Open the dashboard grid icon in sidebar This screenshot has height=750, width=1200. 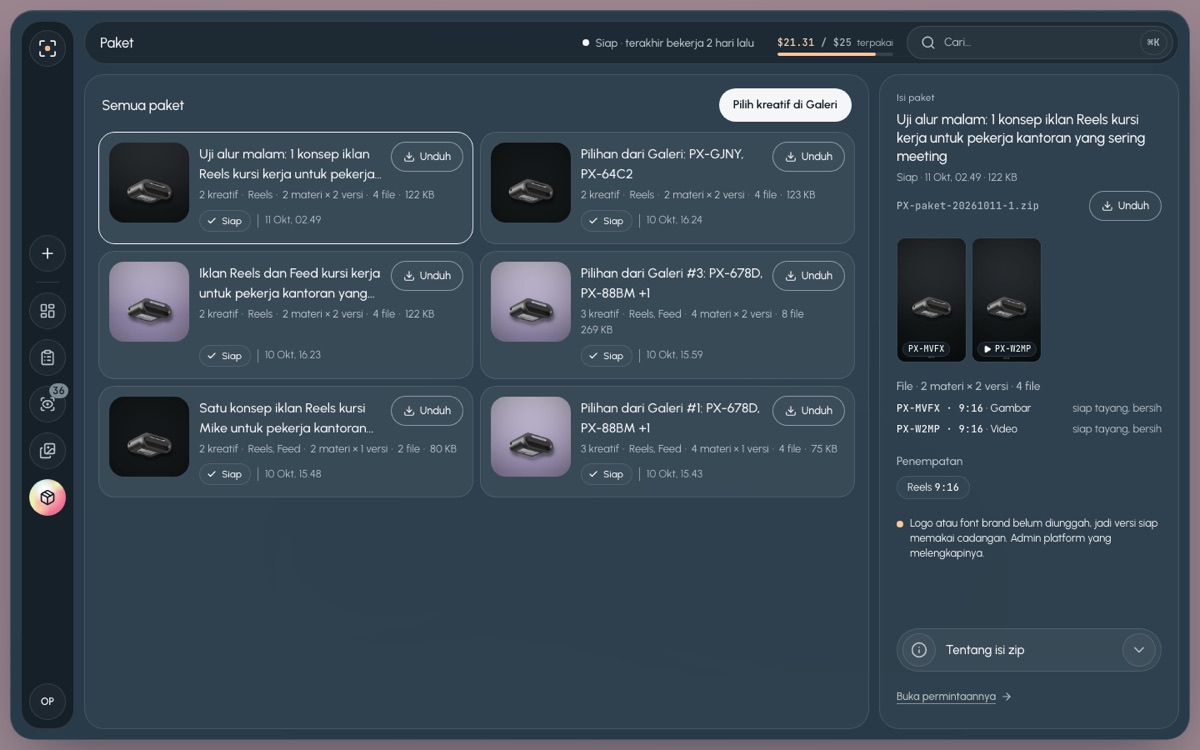(x=47, y=311)
